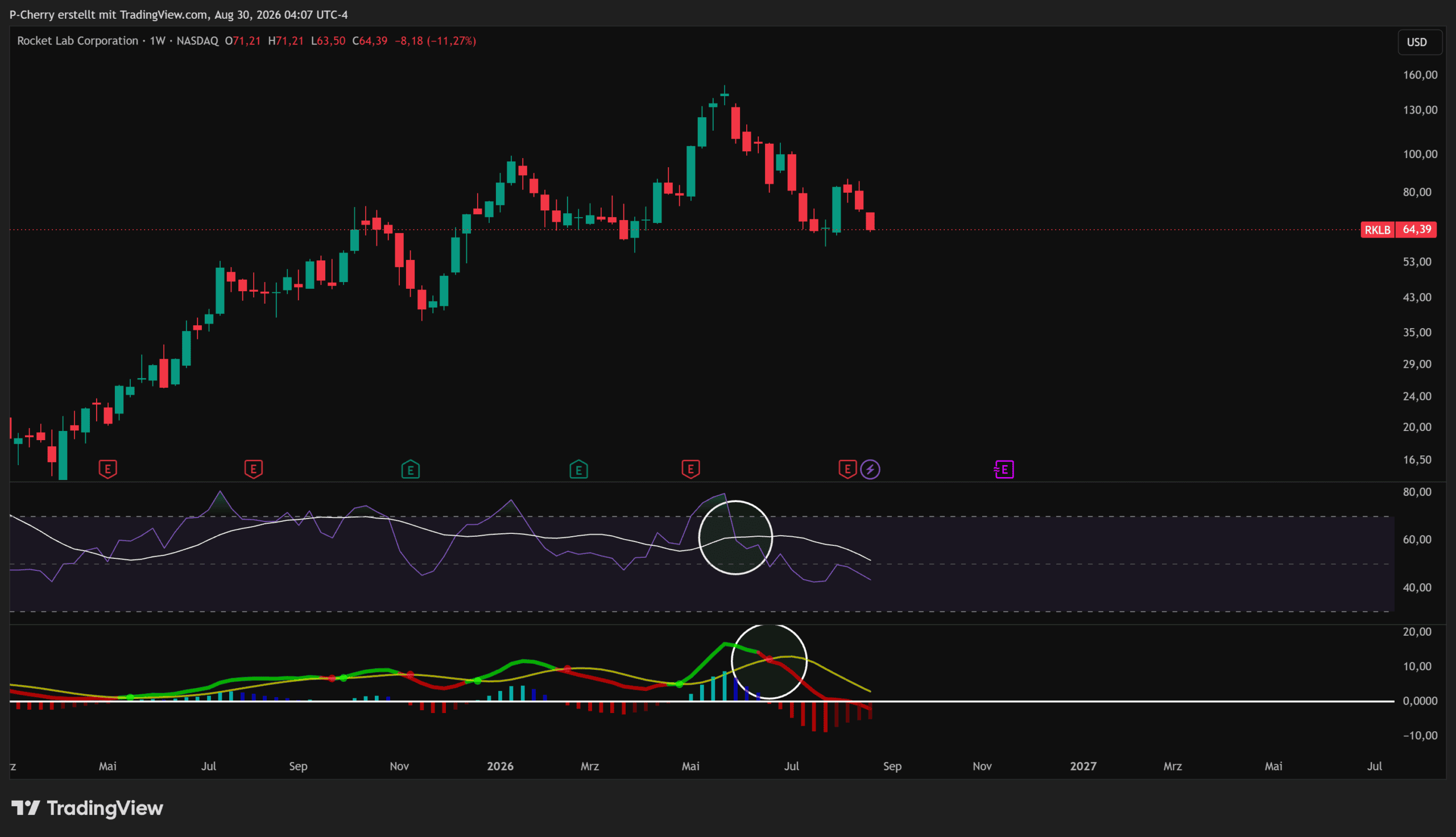
Task: Open red earnings marker between Jul and Sep 2025
Action: tap(254, 469)
